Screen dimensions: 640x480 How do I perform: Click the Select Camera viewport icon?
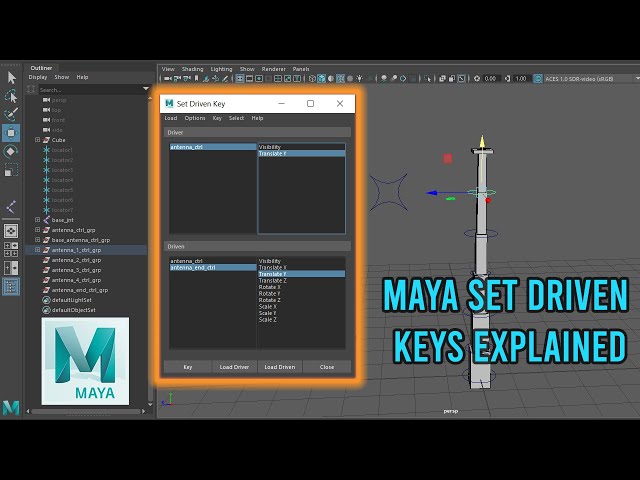[167, 78]
